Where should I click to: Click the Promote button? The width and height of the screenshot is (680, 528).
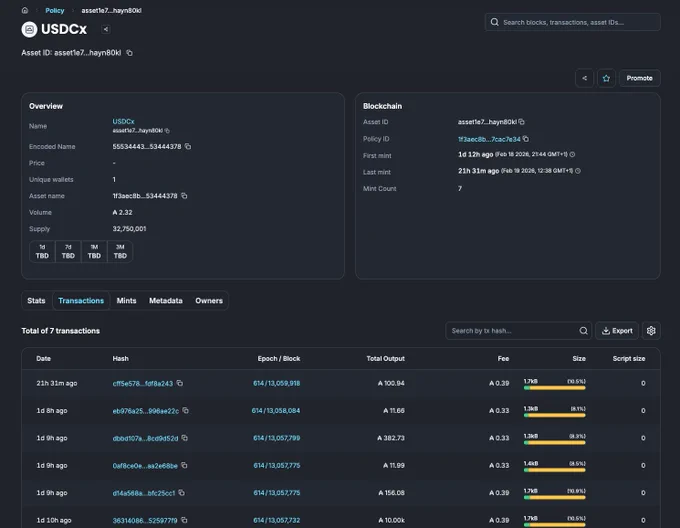pos(639,78)
